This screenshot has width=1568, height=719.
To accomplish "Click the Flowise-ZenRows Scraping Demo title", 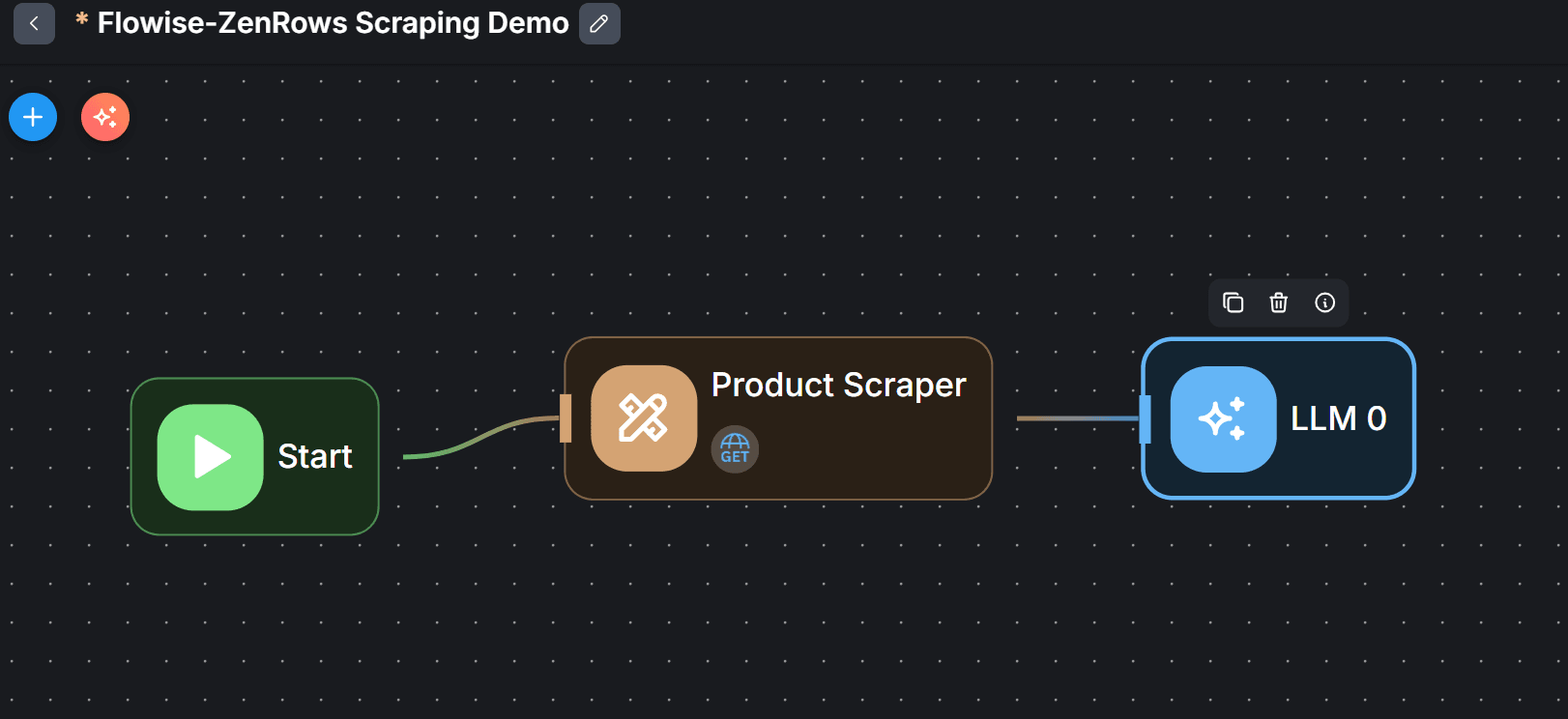I will point(333,23).
